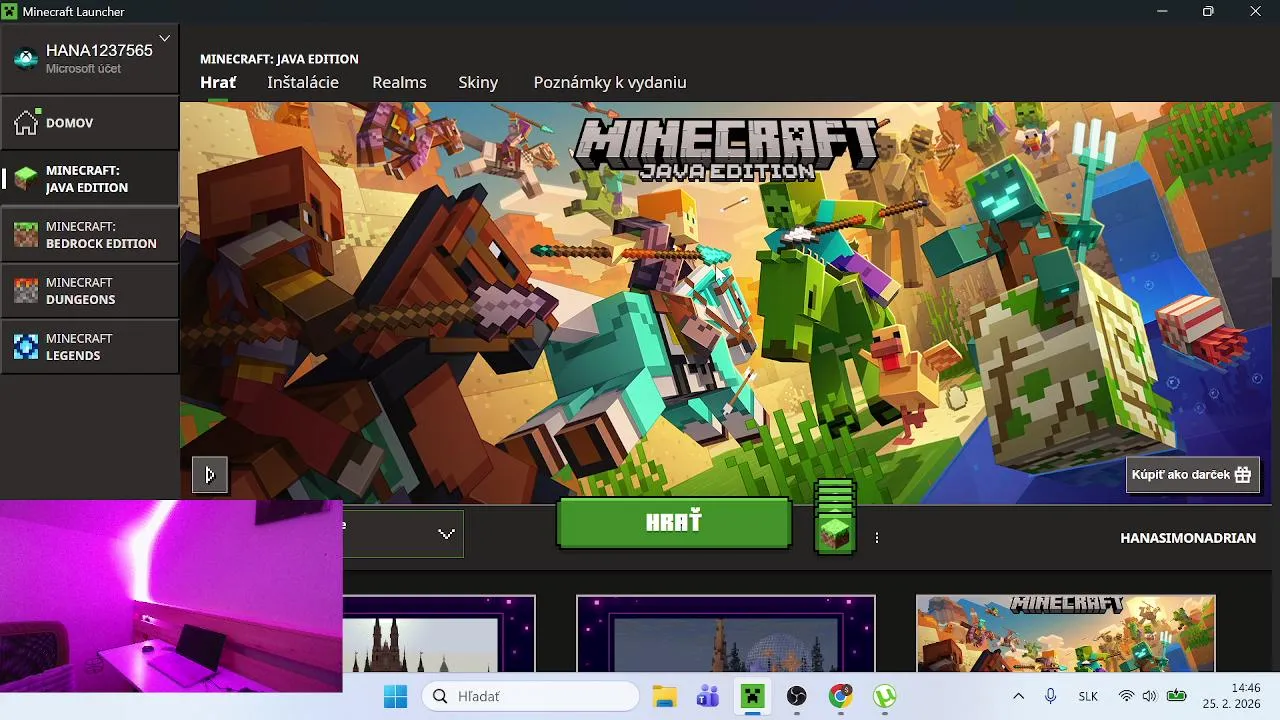The width and height of the screenshot is (1280, 720).
Task: Click the MINECRAFT: JAVA EDITION header title
Action: (x=279, y=59)
